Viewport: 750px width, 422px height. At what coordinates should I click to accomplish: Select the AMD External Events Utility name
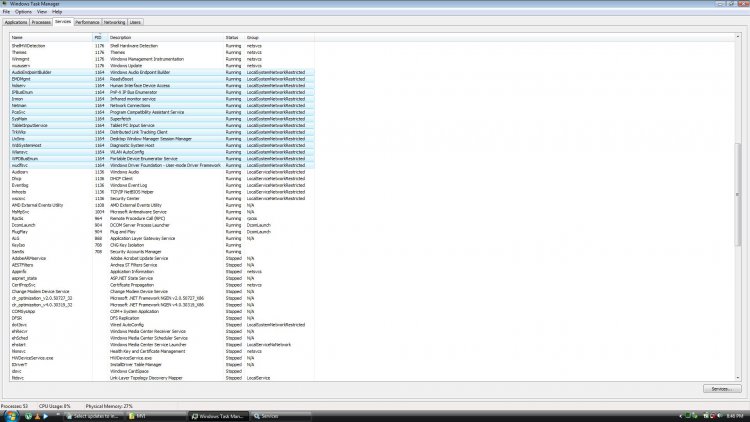pyautogui.click(x=37, y=205)
